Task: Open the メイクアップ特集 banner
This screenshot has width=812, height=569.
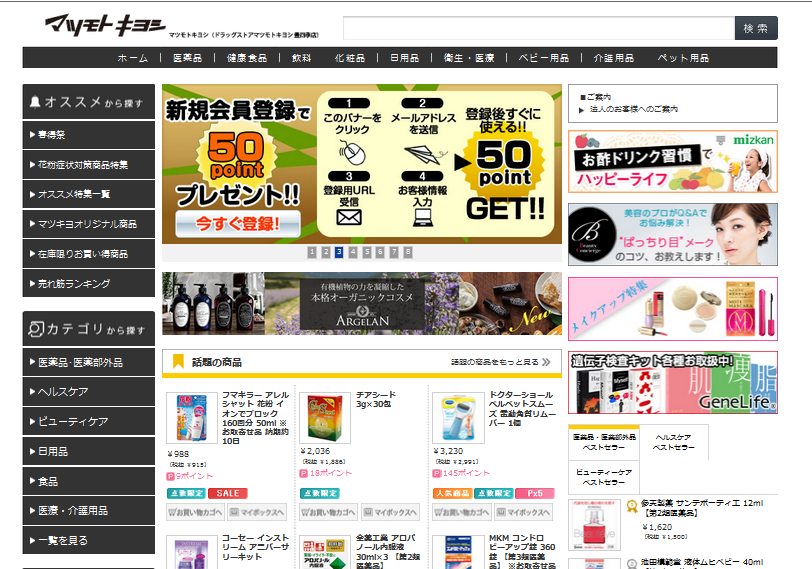Action: point(673,309)
